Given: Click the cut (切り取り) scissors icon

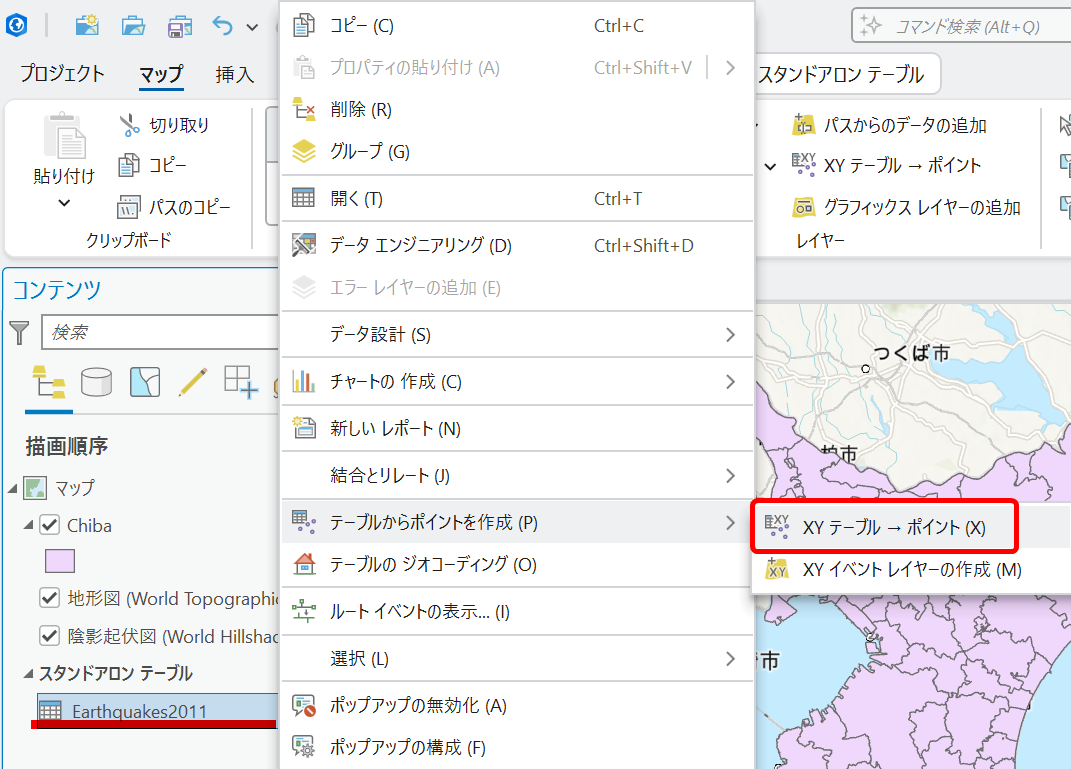Looking at the screenshot, I should (131, 125).
